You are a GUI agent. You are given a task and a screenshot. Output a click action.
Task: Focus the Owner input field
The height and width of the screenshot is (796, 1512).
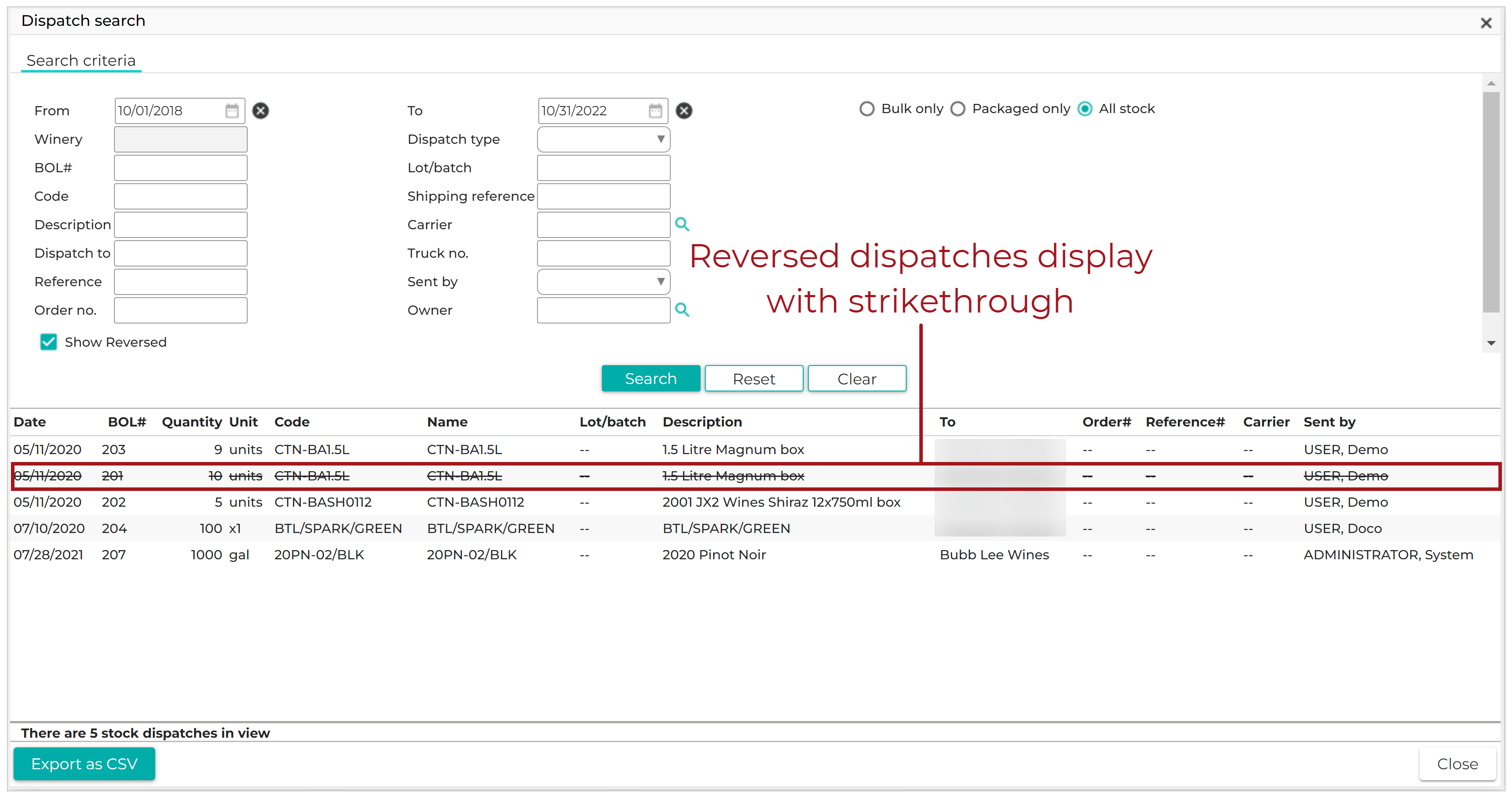pyautogui.click(x=603, y=310)
